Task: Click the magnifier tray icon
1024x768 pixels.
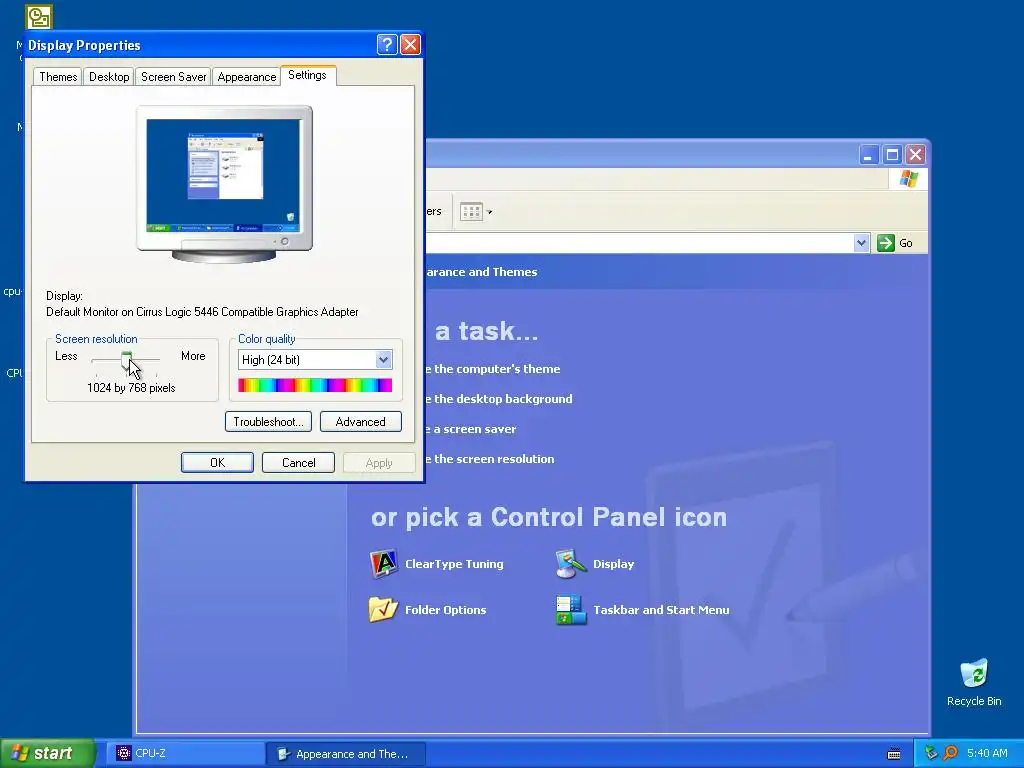Action: (x=950, y=753)
